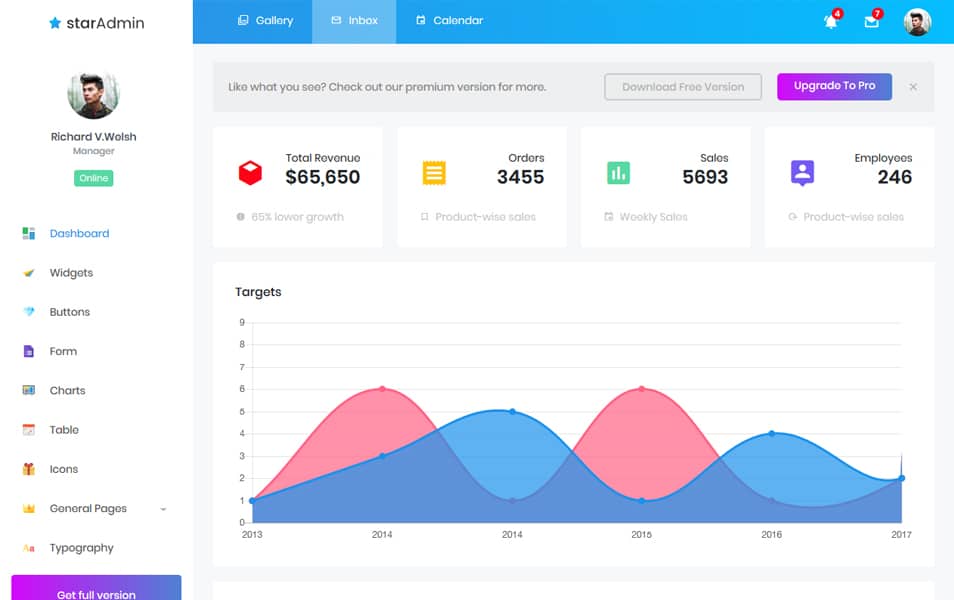Click the yellow Orders list icon
This screenshot has width=954, height=600.
433,170
